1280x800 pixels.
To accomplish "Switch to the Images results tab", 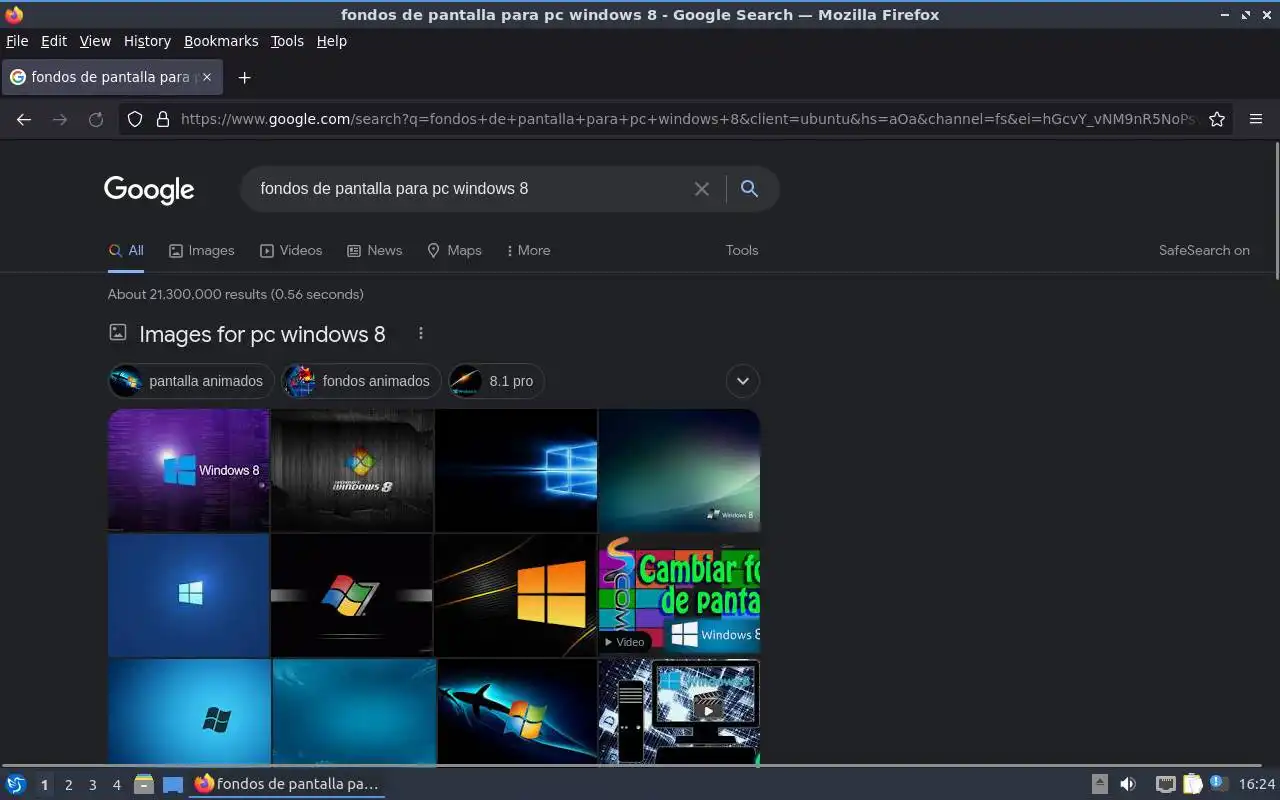I will tap(202, 251).
